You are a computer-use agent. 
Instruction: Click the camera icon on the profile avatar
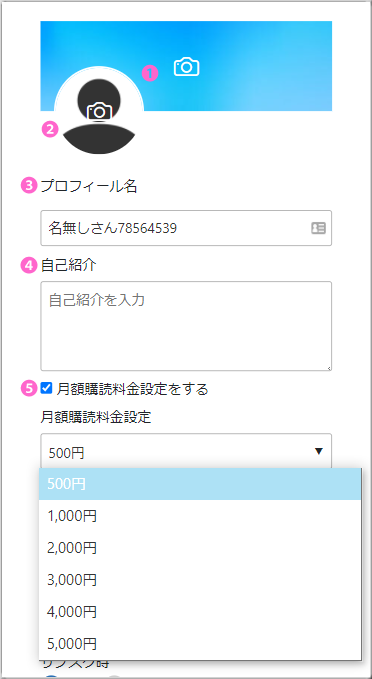coord(100,111)
